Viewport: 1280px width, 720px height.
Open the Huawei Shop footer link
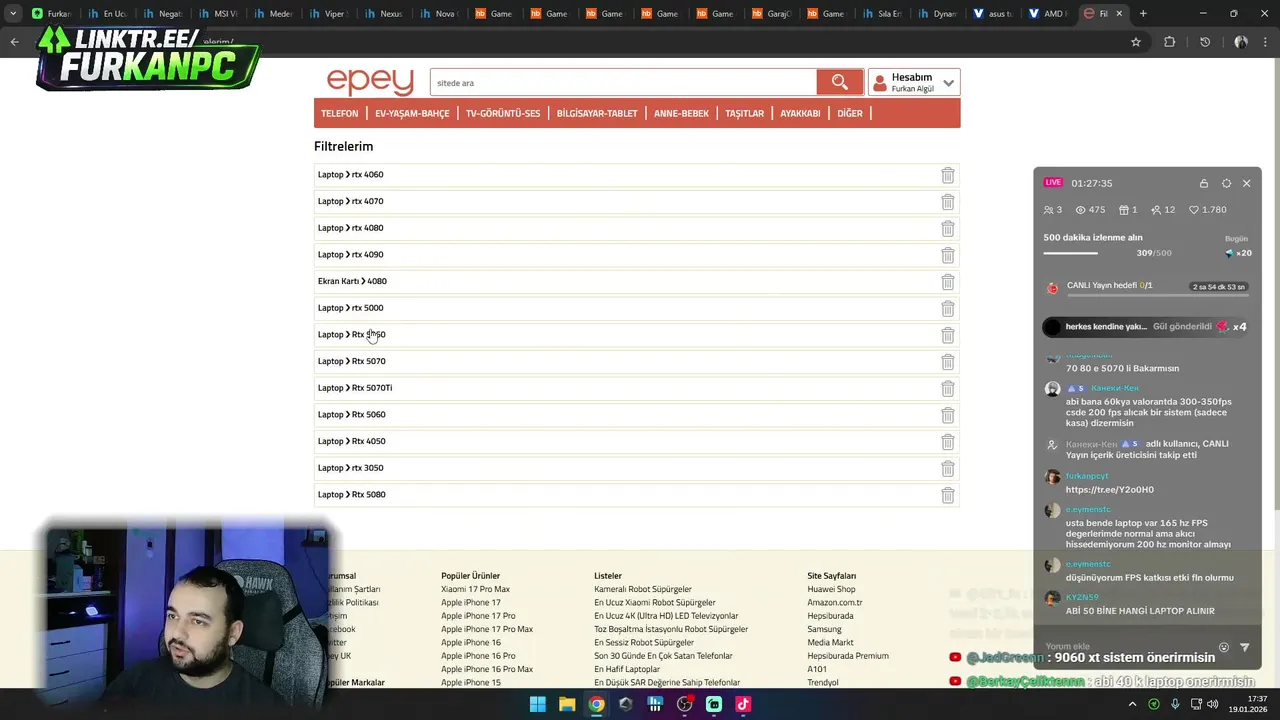[831, 589]
